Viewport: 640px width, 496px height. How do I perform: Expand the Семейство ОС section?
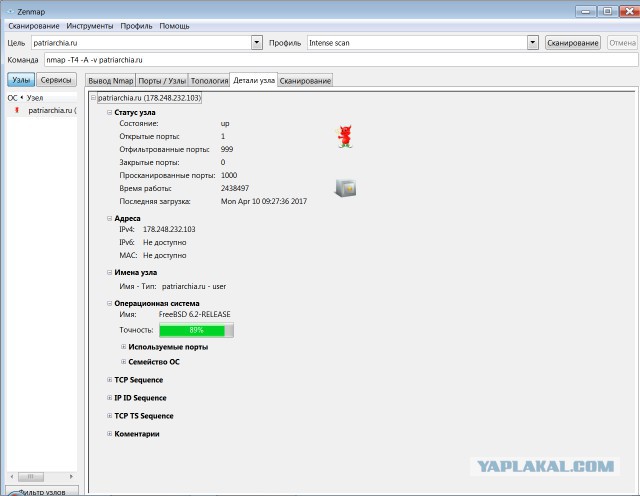pos(123,362)
